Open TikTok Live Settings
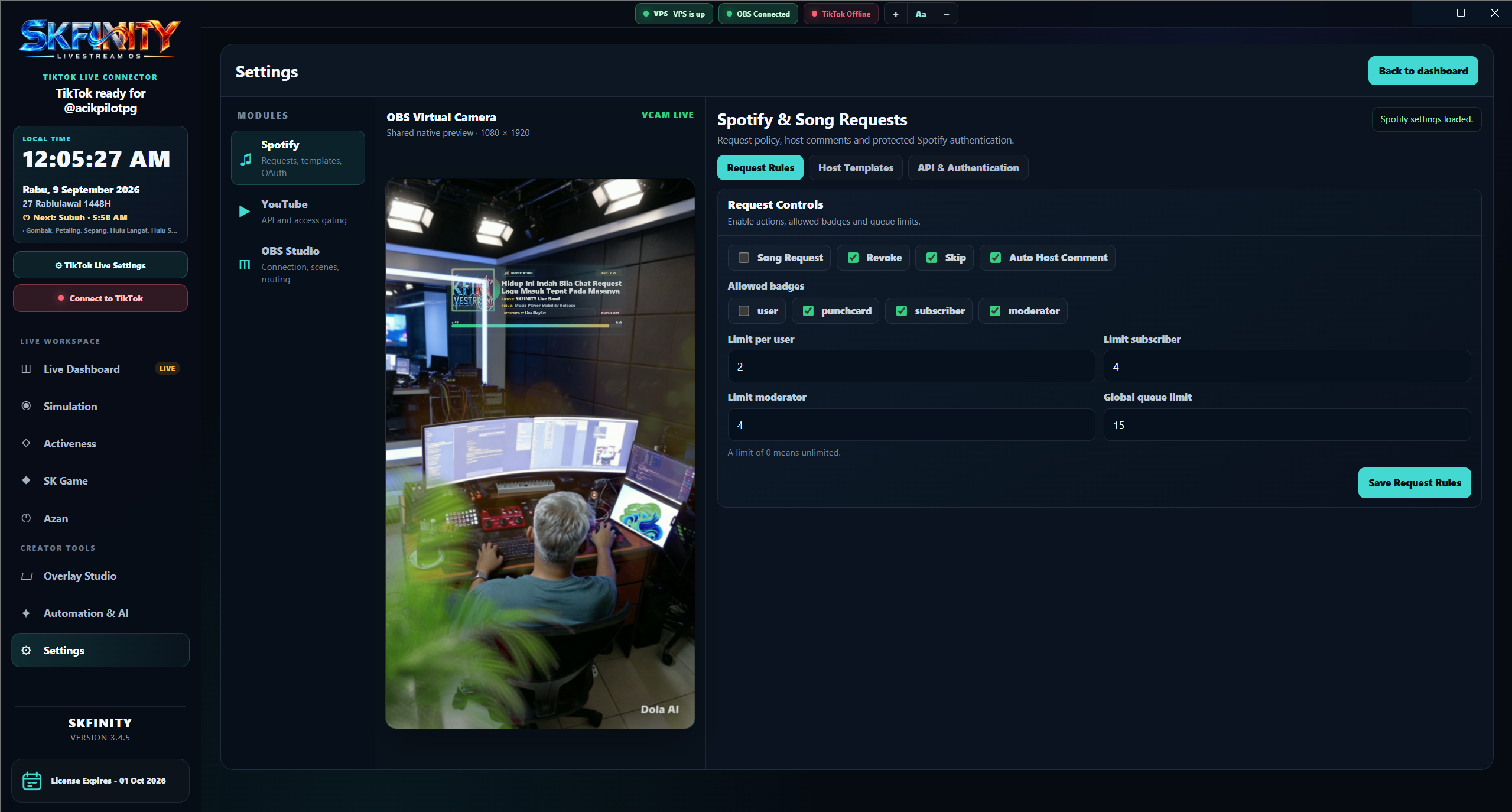Image resolution: width=1512 pixels, height=812 pixels. [x=100, y=265]
